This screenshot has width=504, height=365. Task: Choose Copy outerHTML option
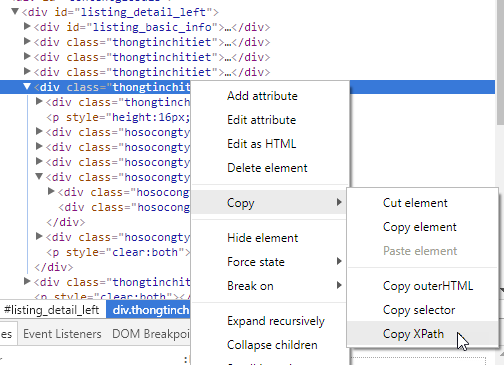[423, 286]
